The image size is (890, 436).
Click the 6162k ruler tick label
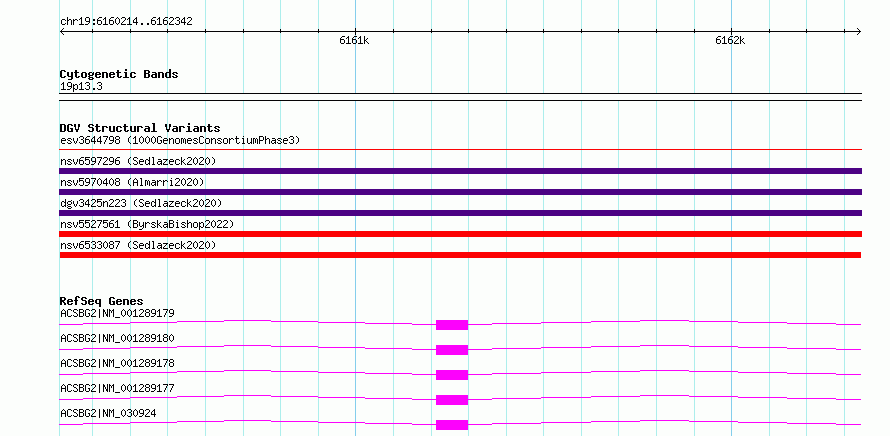pos(730,40)
